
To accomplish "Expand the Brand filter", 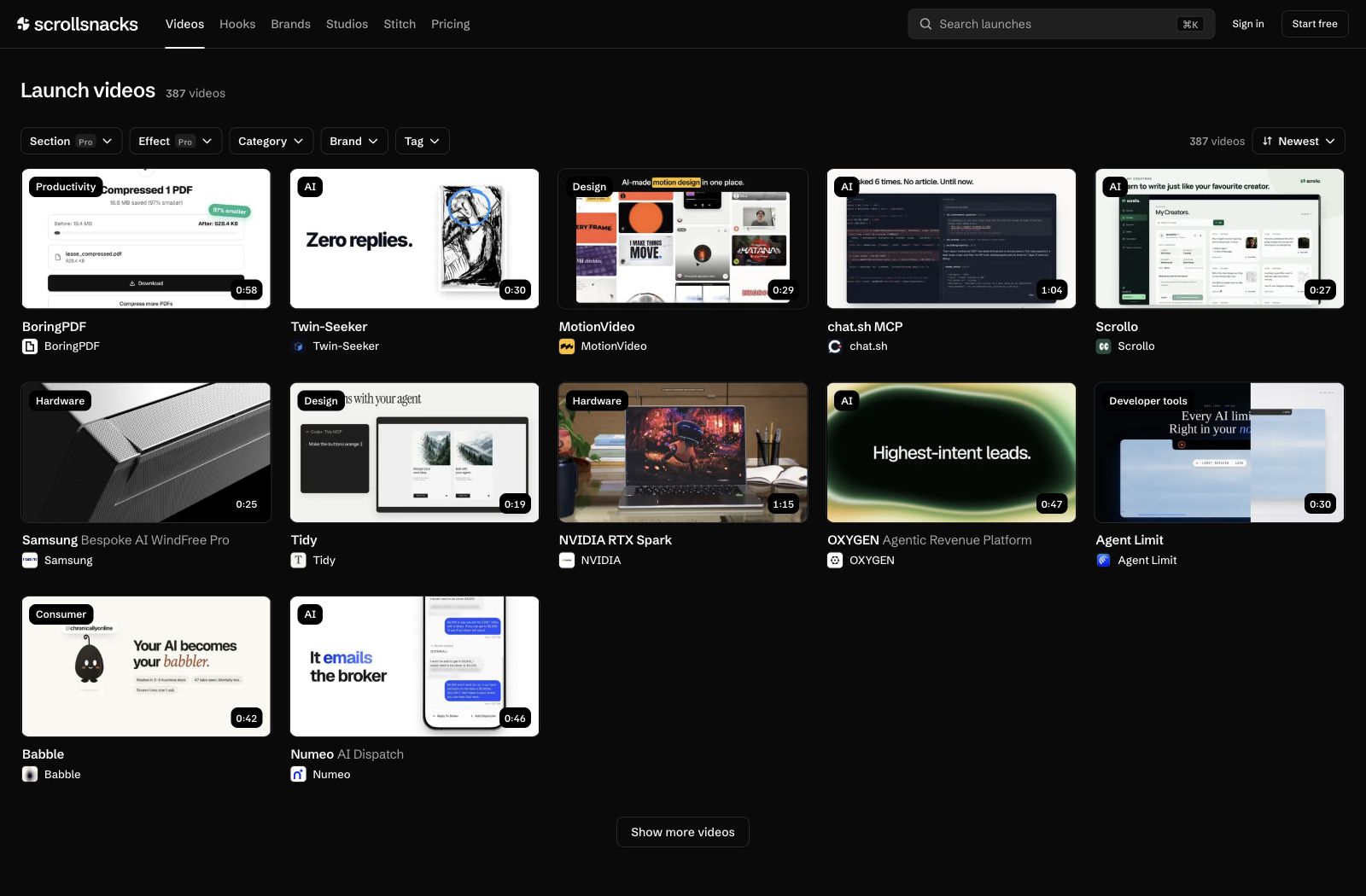I will (354, 141).
